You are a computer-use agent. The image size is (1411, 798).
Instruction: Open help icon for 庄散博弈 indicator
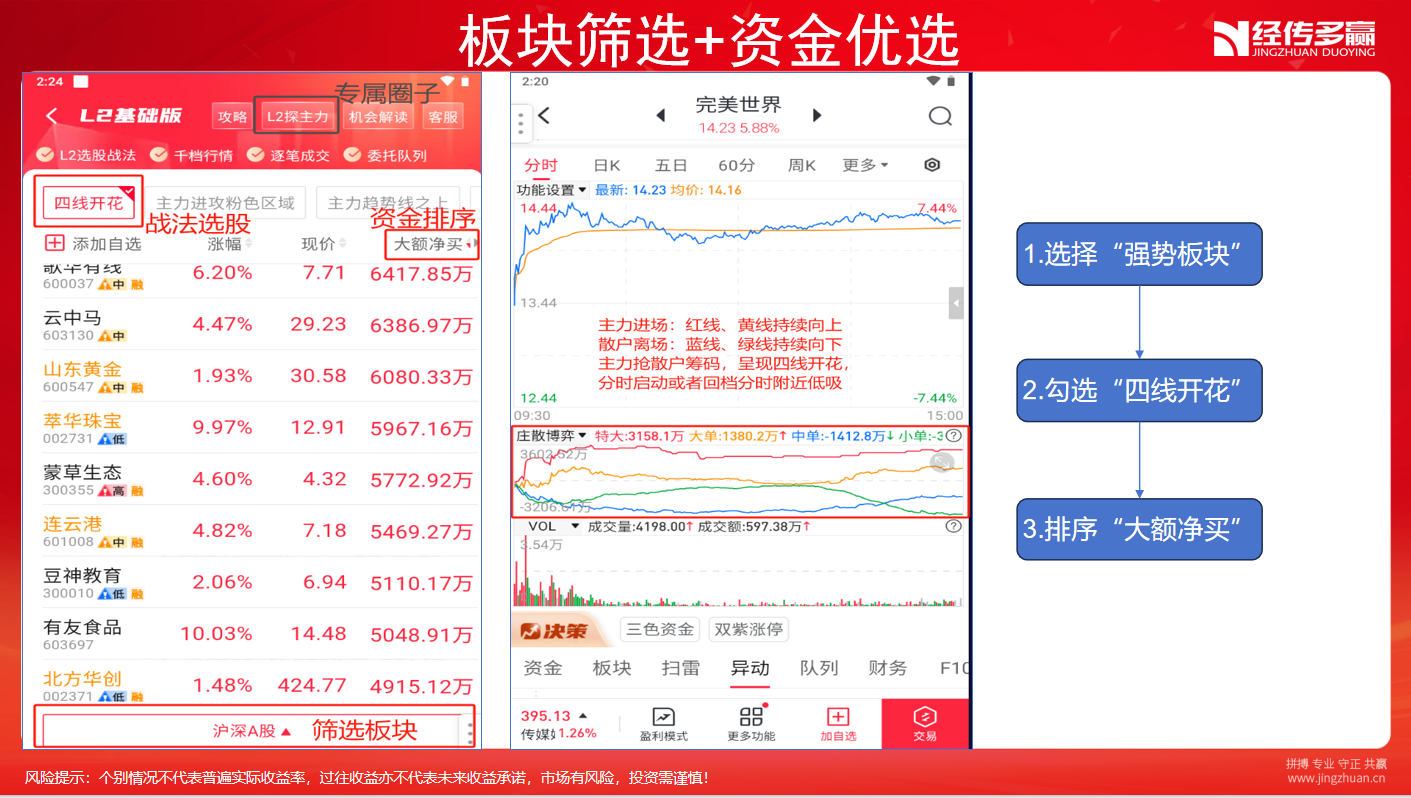tap(953, 436)
